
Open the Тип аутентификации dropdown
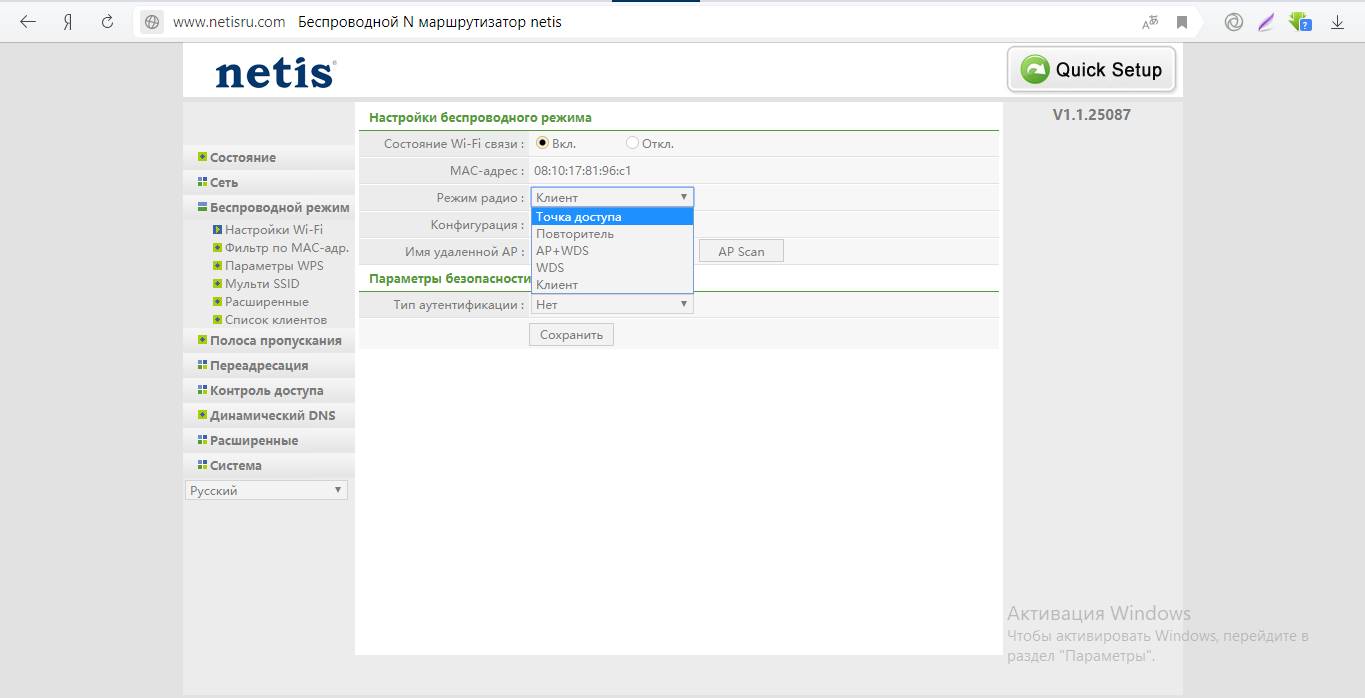(612, 304)
